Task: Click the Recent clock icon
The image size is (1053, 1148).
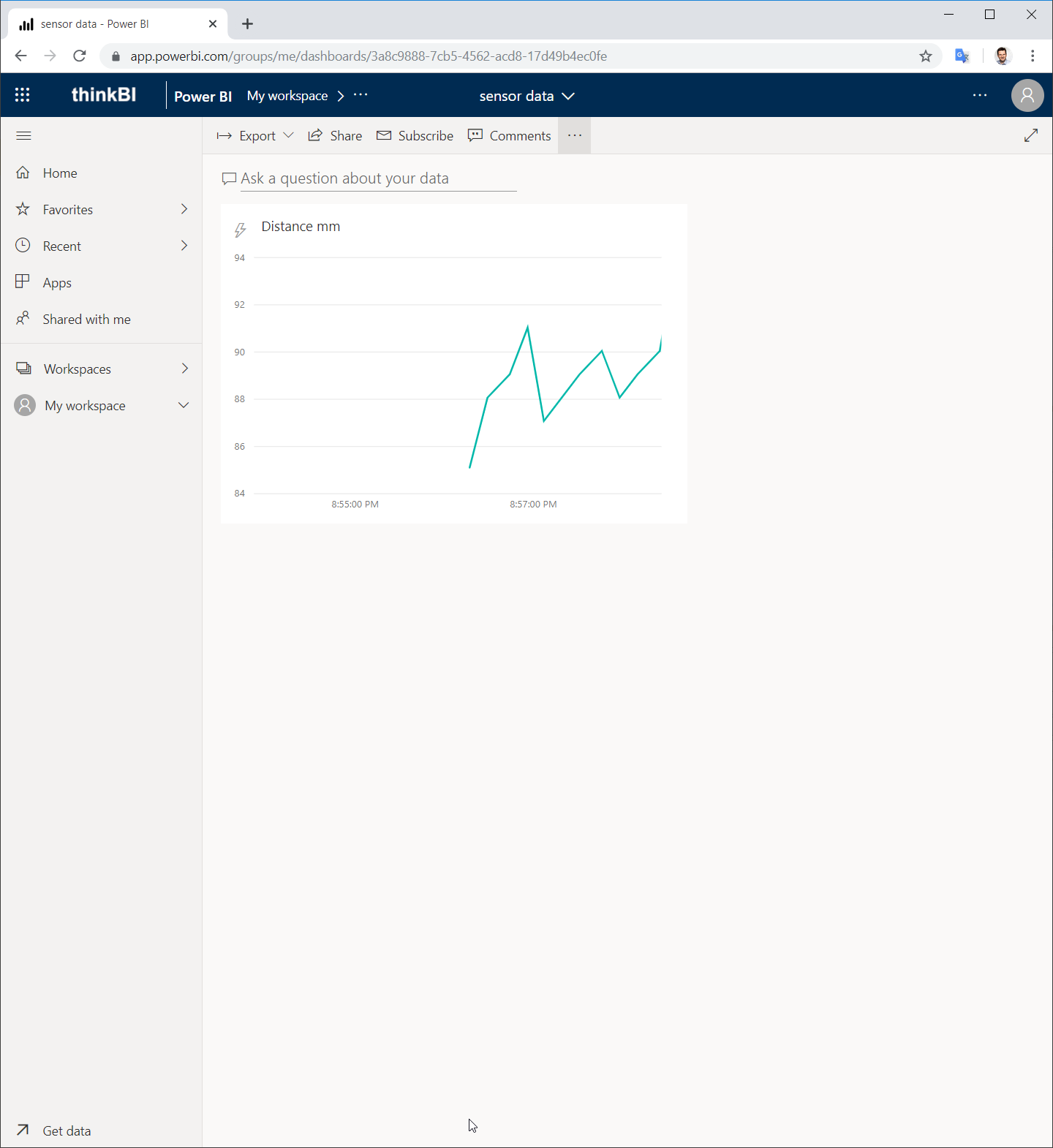Action: (23, 246)
